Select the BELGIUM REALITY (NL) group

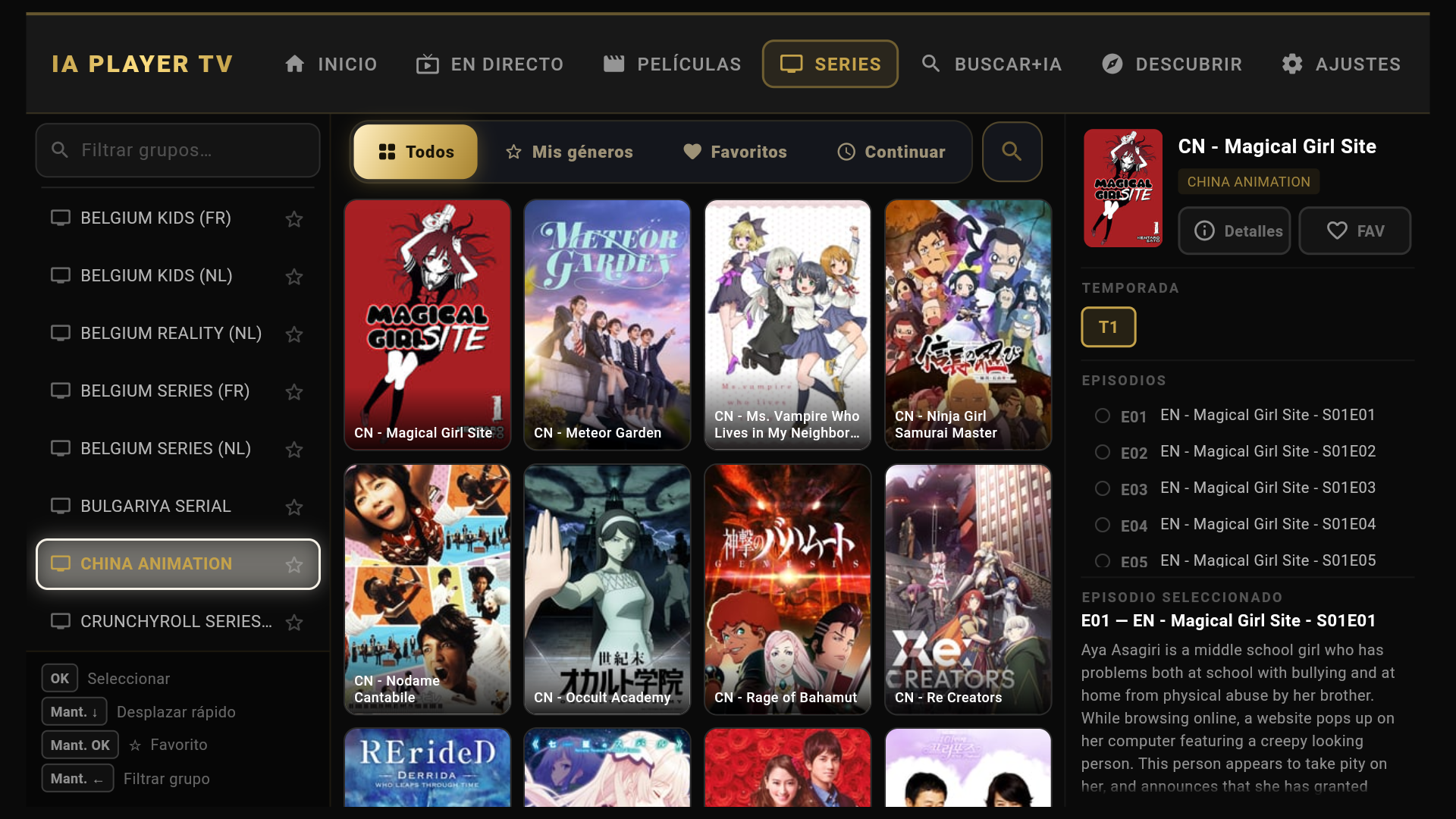coord(178,334)
